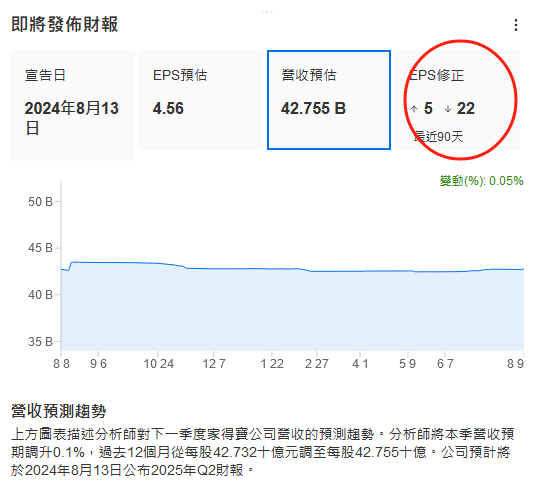The image size is (536, 483).
Task: Click the downward revisions arrow icon
Action: point(448,109)
